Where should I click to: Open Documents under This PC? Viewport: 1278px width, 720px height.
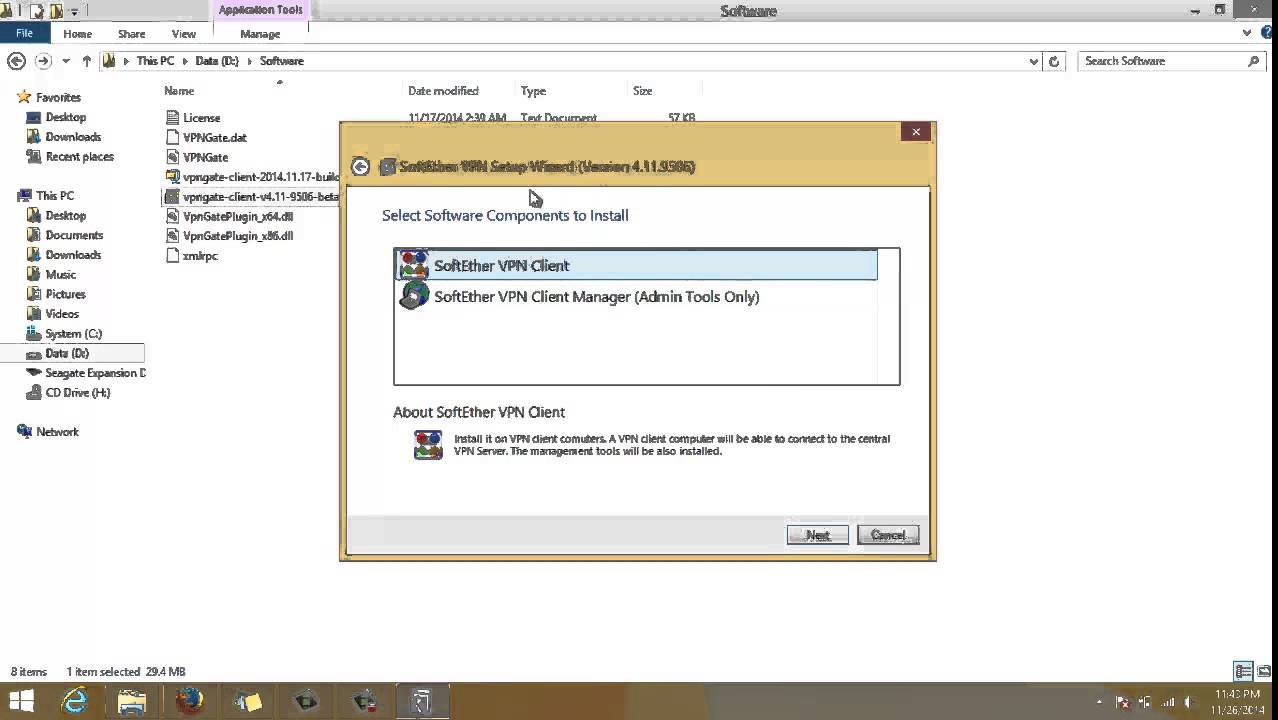click(x=73, y=235)
